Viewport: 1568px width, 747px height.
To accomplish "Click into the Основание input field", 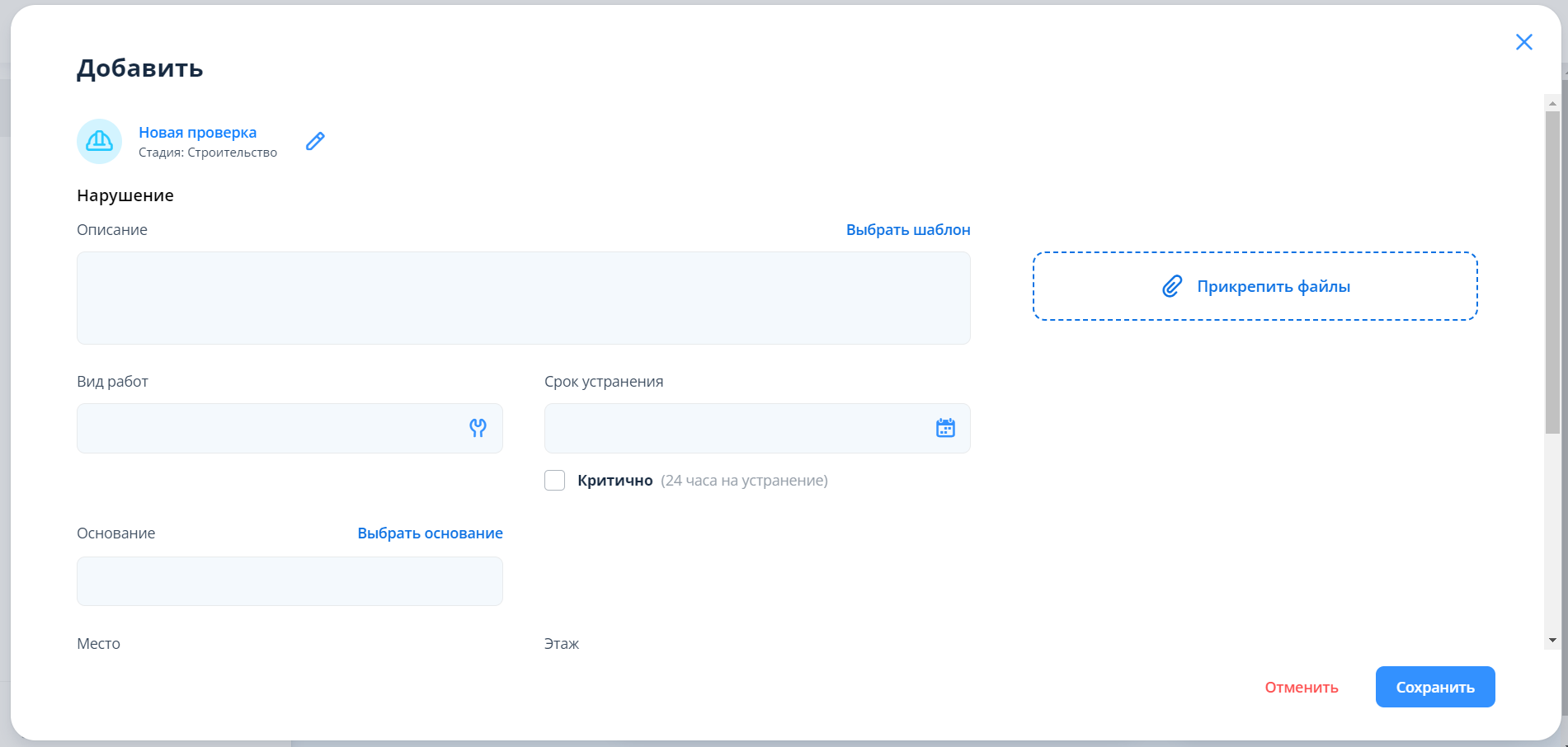I will (x=290, y=581).
